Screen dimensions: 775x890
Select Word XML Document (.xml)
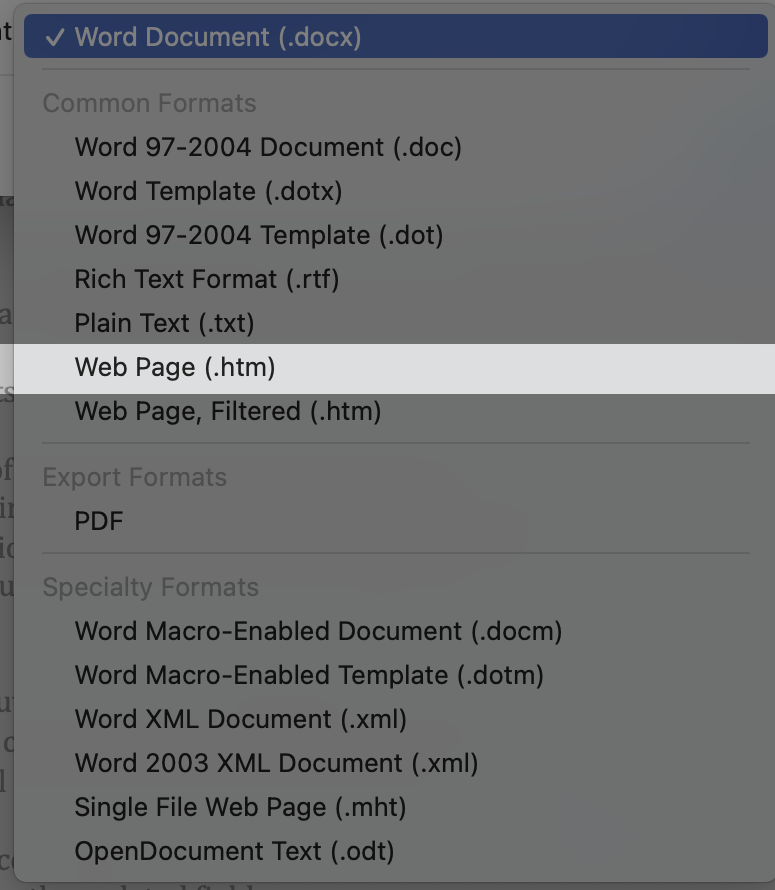tap(396, 719)
